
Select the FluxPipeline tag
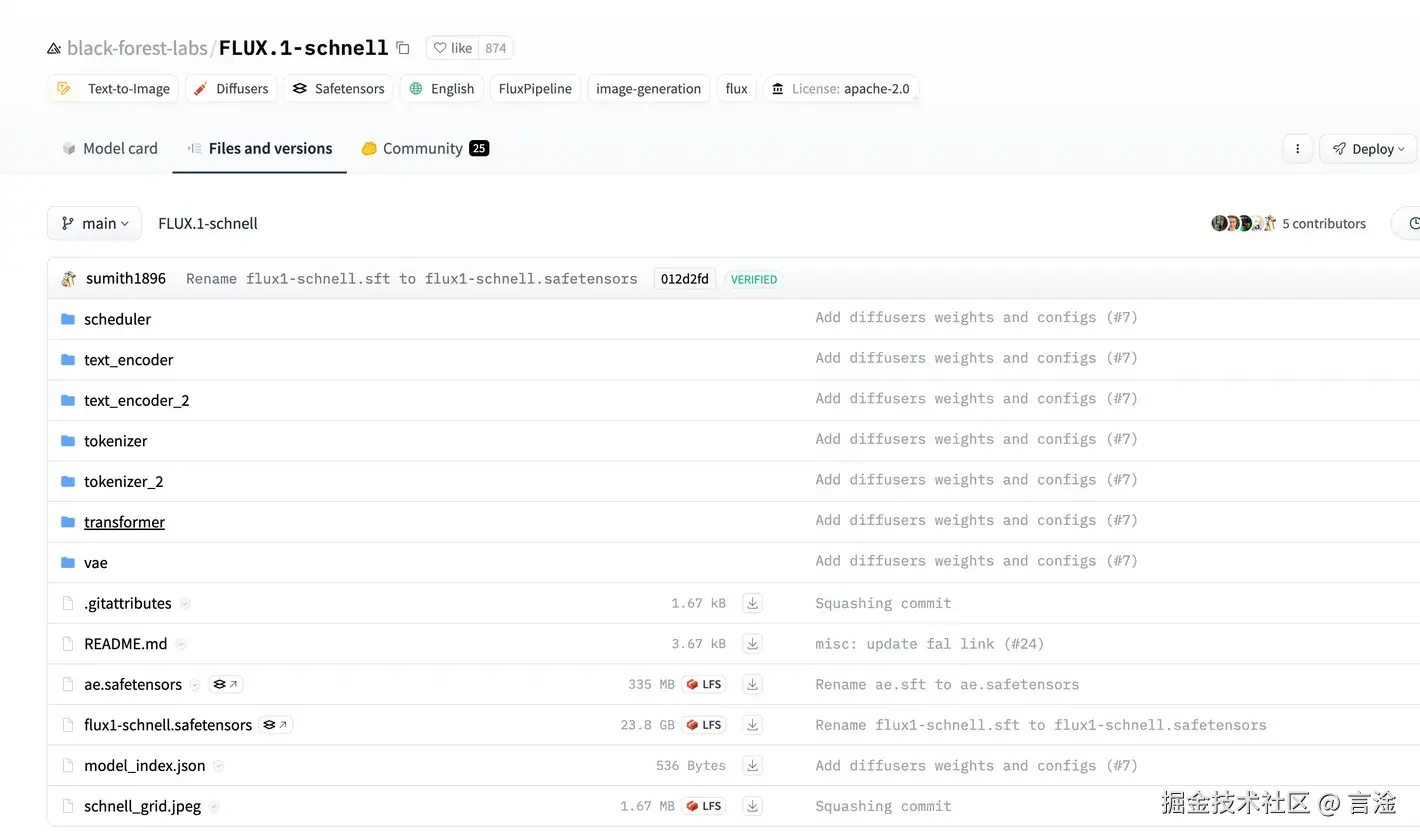(x=535, y=89)
